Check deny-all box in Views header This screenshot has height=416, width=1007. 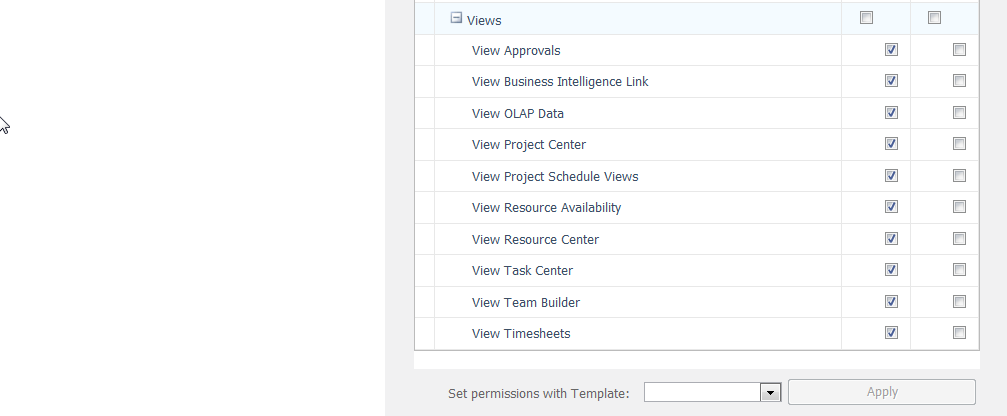pos(935,17)
